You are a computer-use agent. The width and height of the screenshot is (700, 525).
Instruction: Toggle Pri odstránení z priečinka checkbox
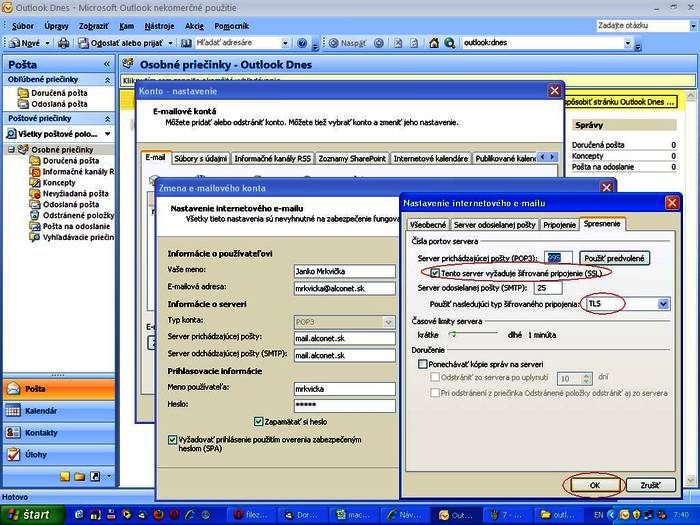[435, 393]
